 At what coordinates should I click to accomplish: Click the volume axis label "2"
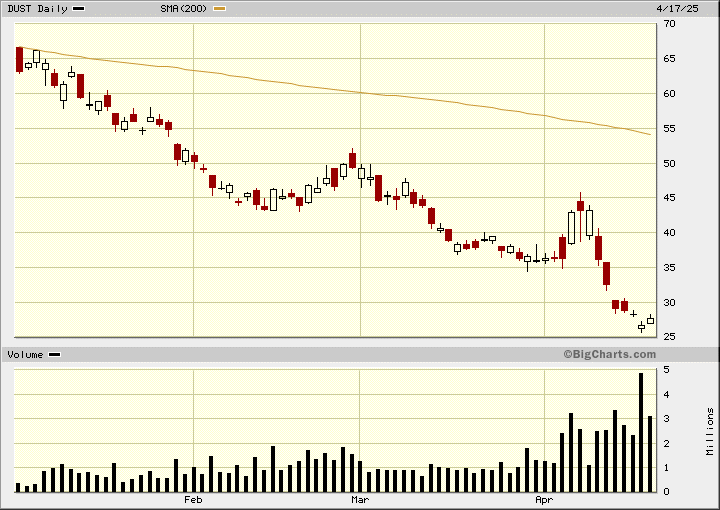click(x=666, y=443)
